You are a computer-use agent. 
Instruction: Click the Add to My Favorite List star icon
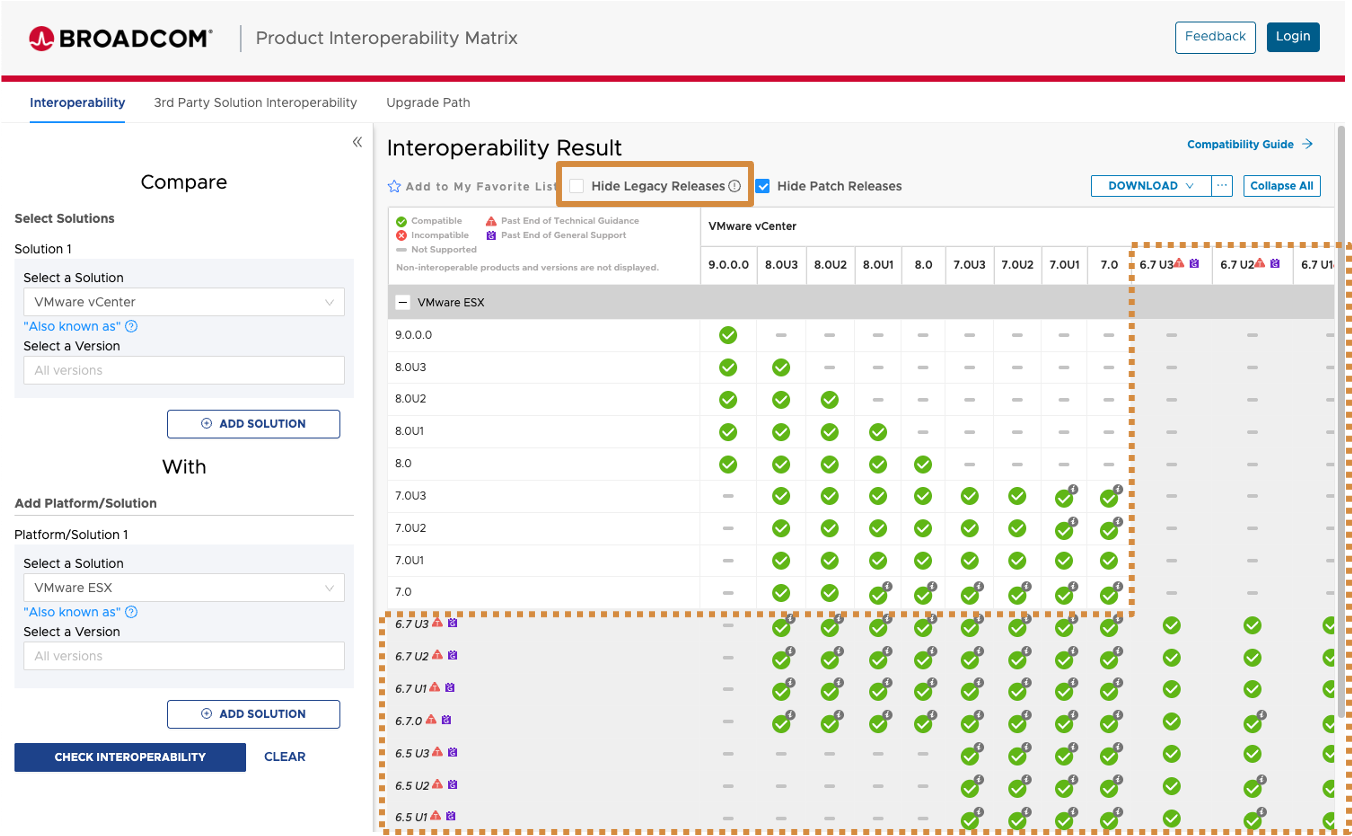[394, 186]
